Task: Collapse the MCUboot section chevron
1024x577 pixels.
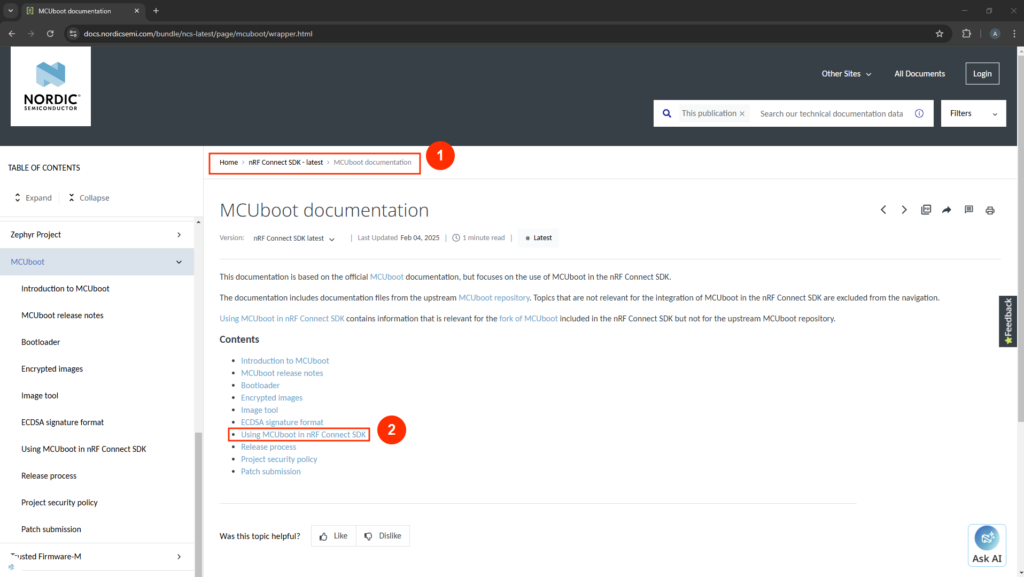Action: coord(179,262)
